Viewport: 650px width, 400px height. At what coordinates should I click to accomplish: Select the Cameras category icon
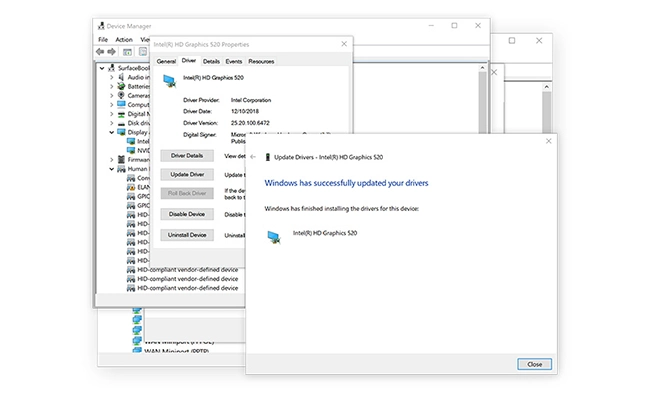121,95
